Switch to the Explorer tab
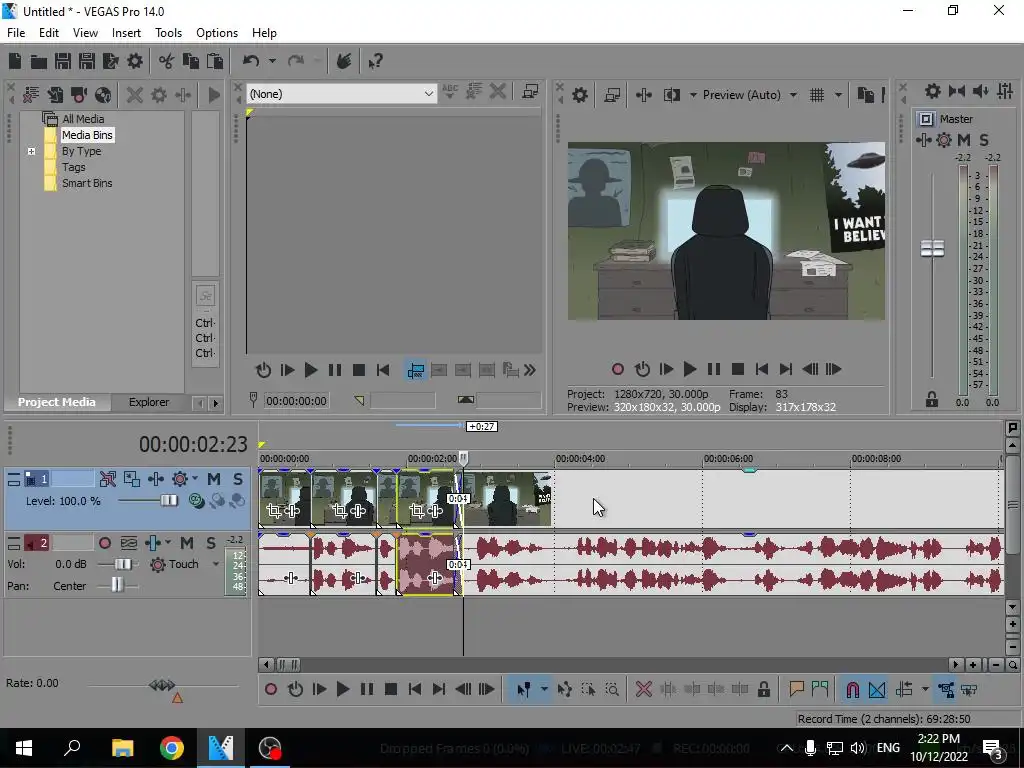Screen dimensions: 1024x768 pos(149,402)
